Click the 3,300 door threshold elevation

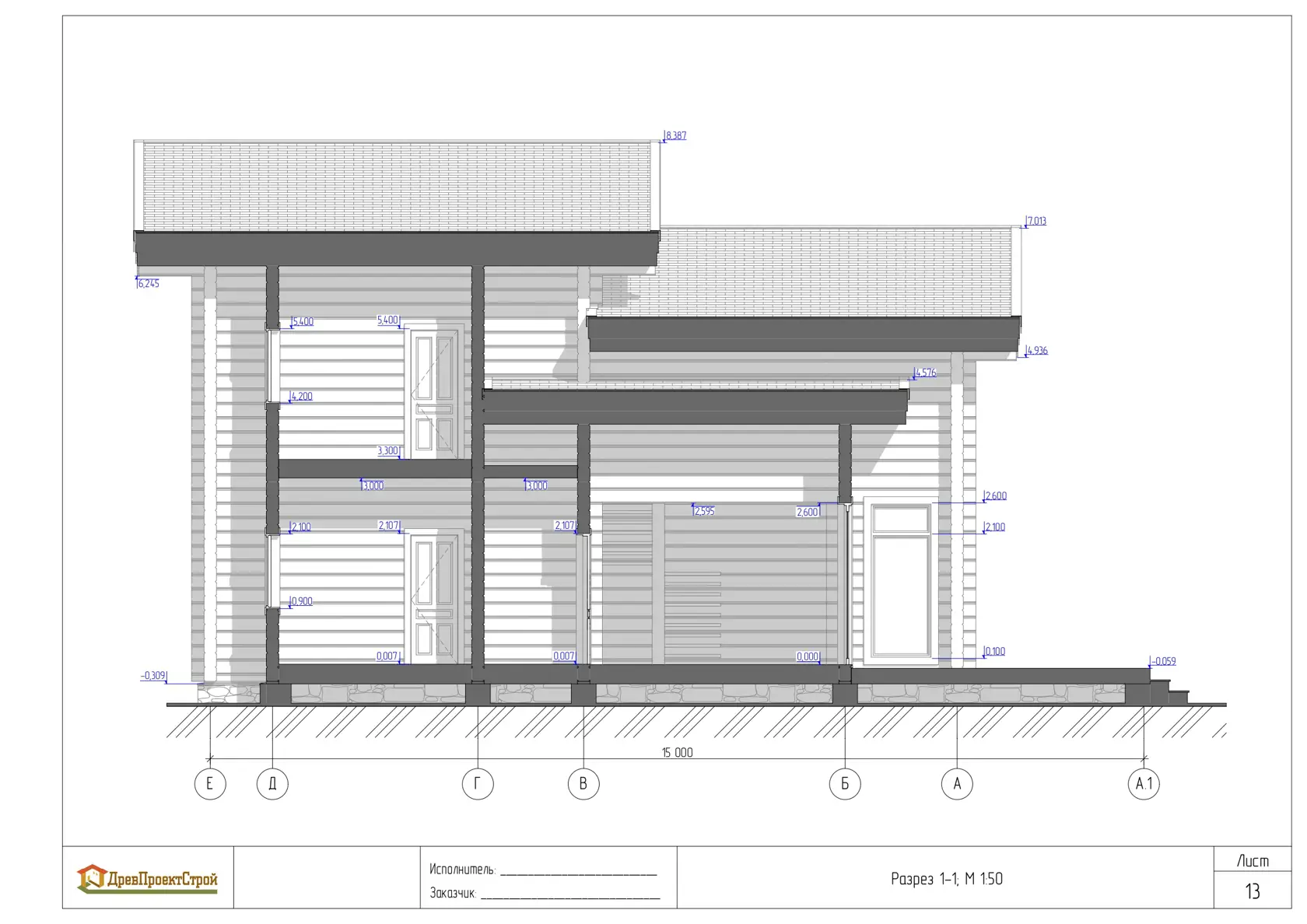pyautogui.click(x=387, y=450)
